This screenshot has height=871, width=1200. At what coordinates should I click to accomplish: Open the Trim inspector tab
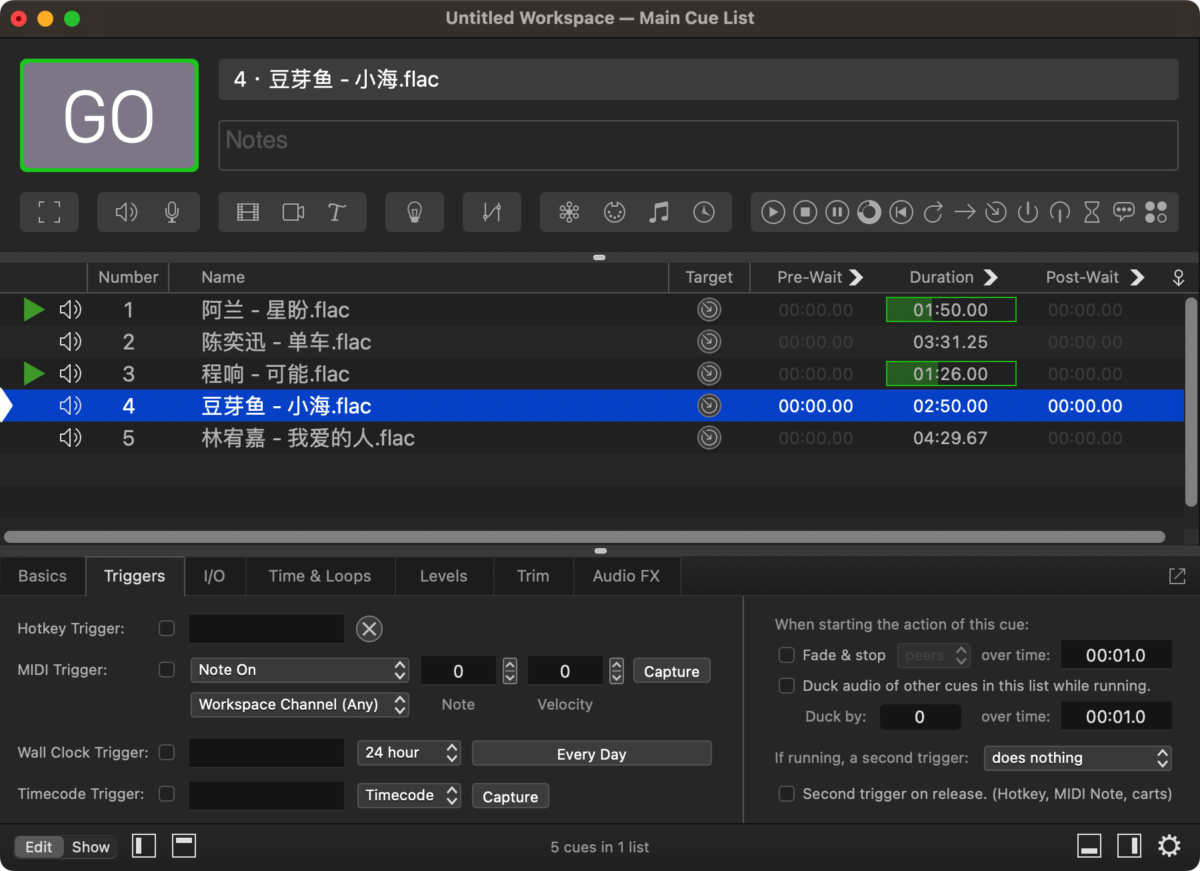coord(533,576)
